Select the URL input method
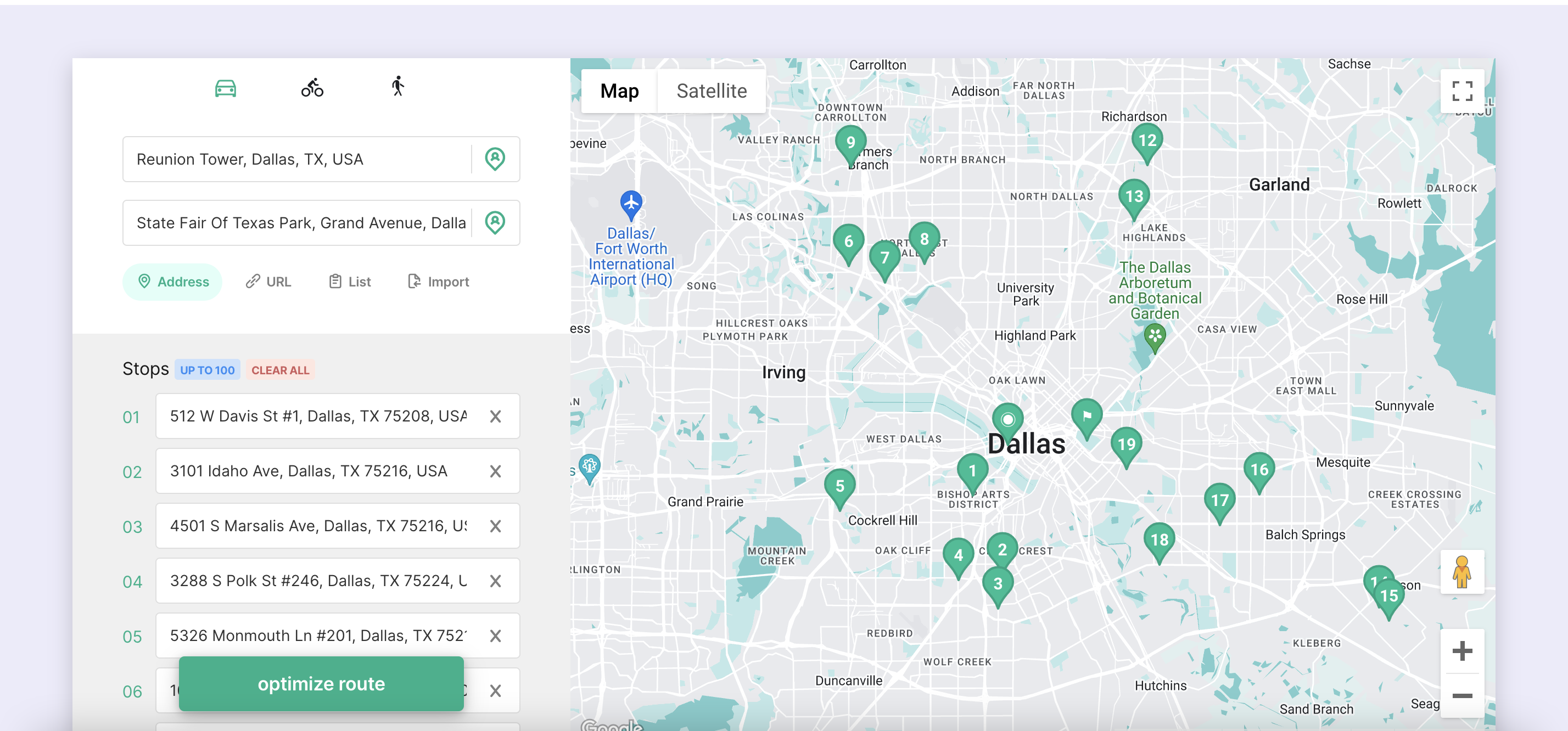Image resolution: width=1568 pixels, height=731 pixels. (x=268, y=281)
